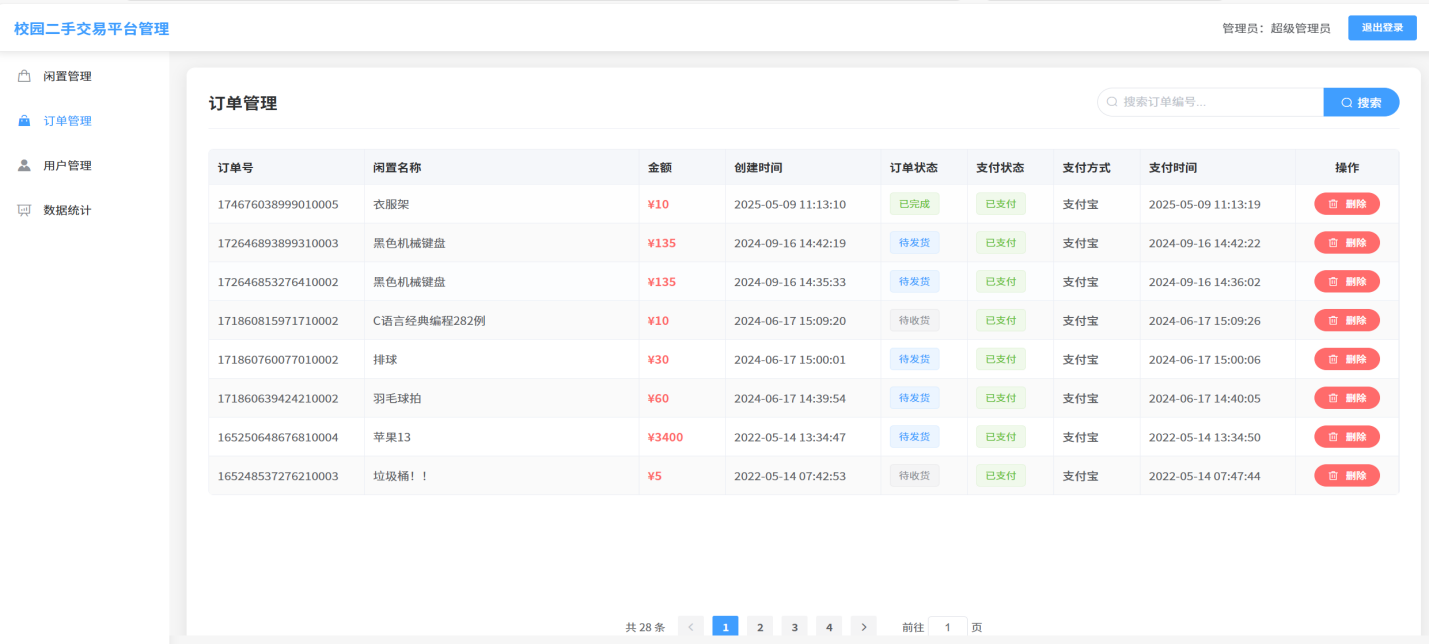This screenshot has width=1429, height=644.
Task: Click the 校园二手交易平台管理 title
Action: click(91, 29)
